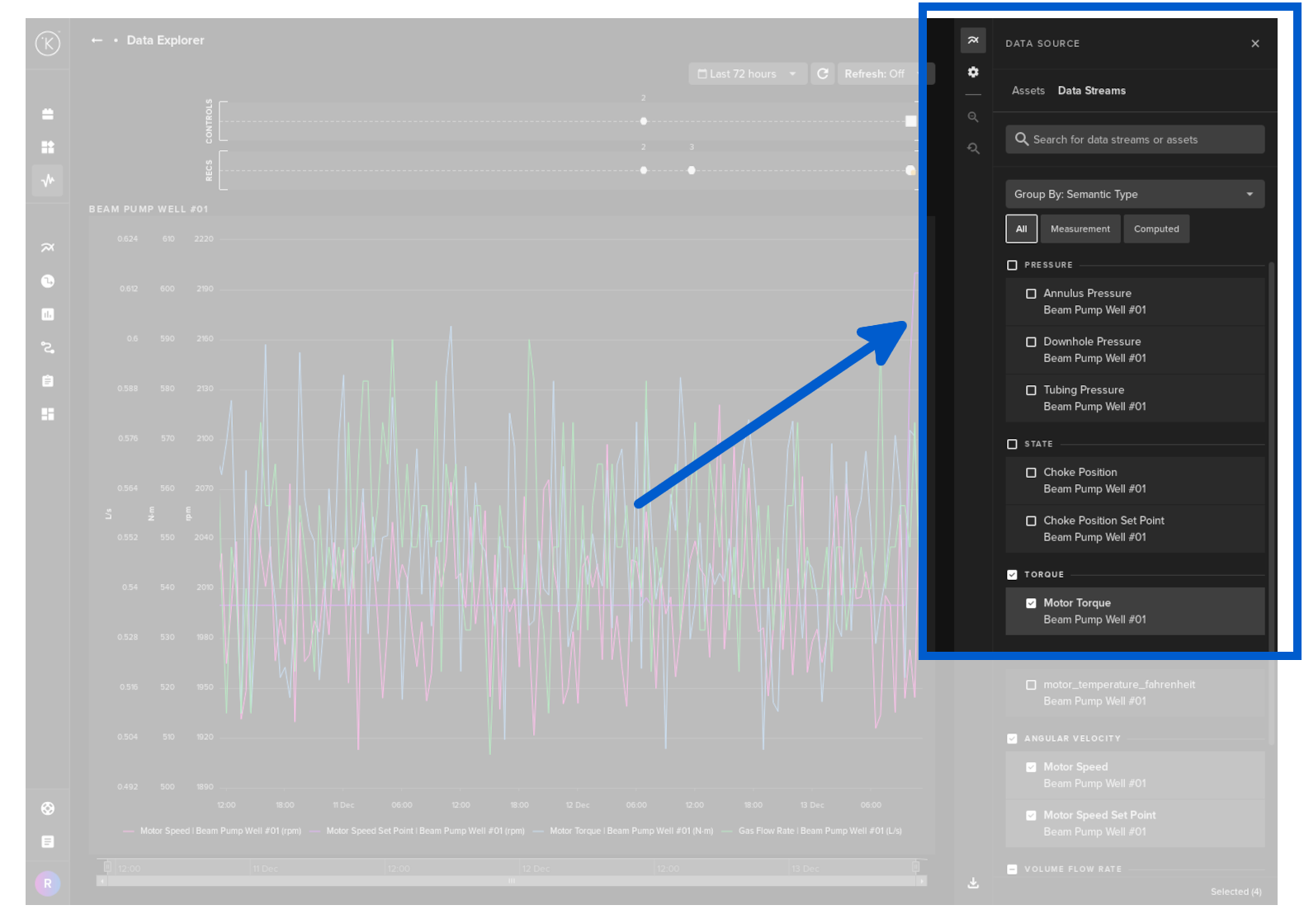Click the gear settings icon in side panel
Screen dimensions: 1304x924
973,73
